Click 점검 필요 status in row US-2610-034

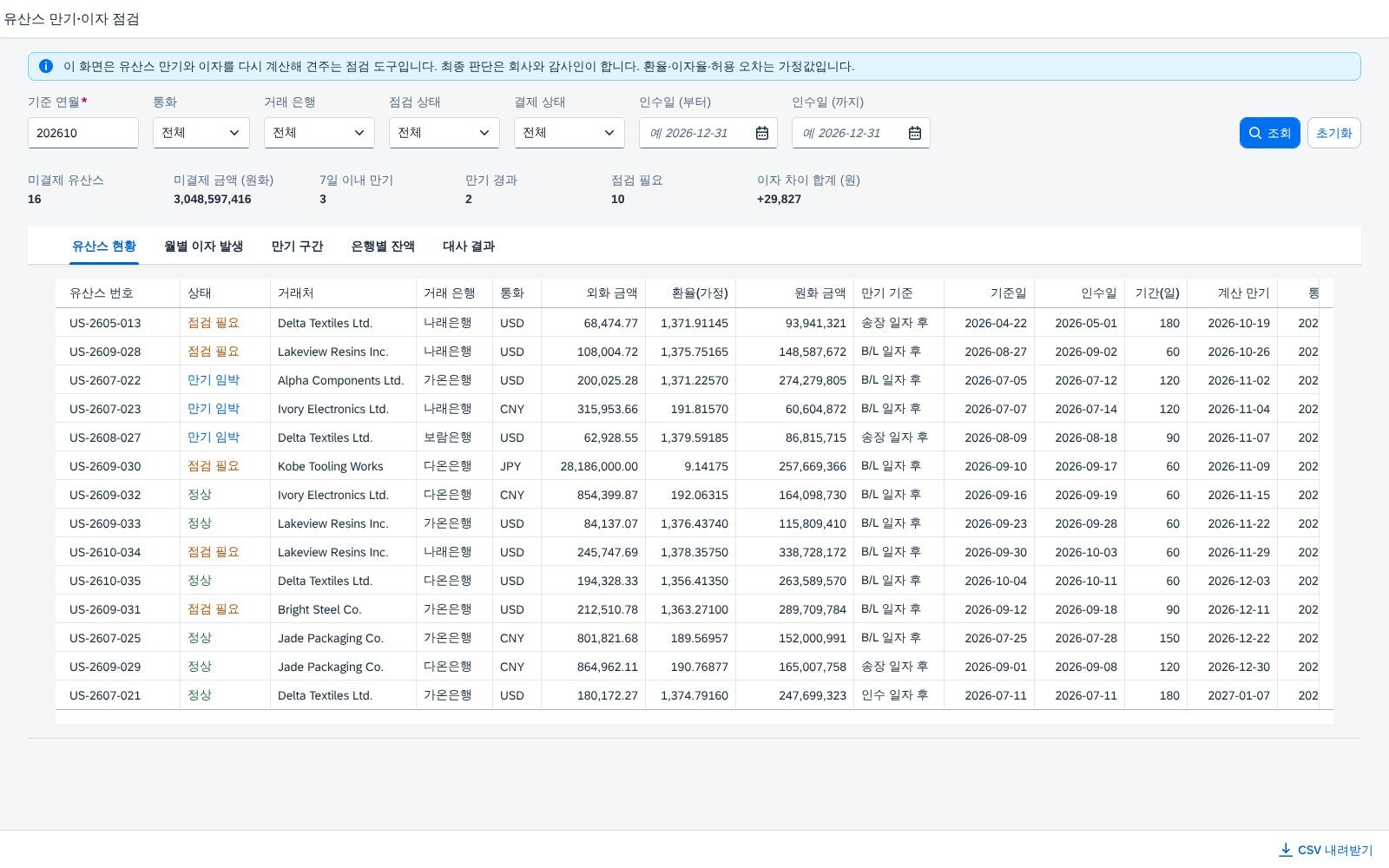(x=214, y=552)
